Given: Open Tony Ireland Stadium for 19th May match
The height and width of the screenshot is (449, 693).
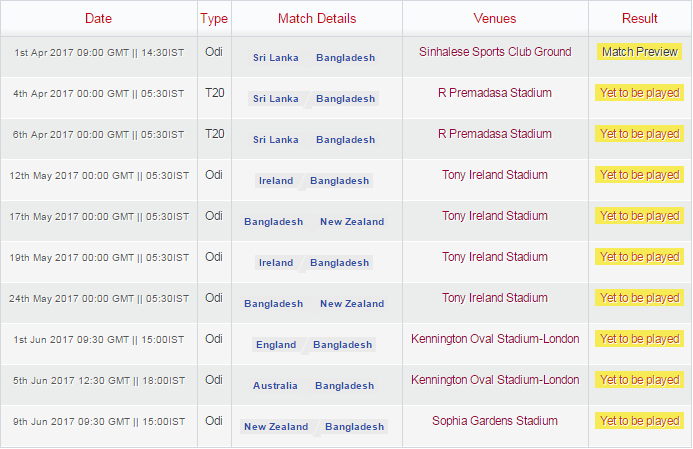Looking at the screenshot, I should coord(495,257).
